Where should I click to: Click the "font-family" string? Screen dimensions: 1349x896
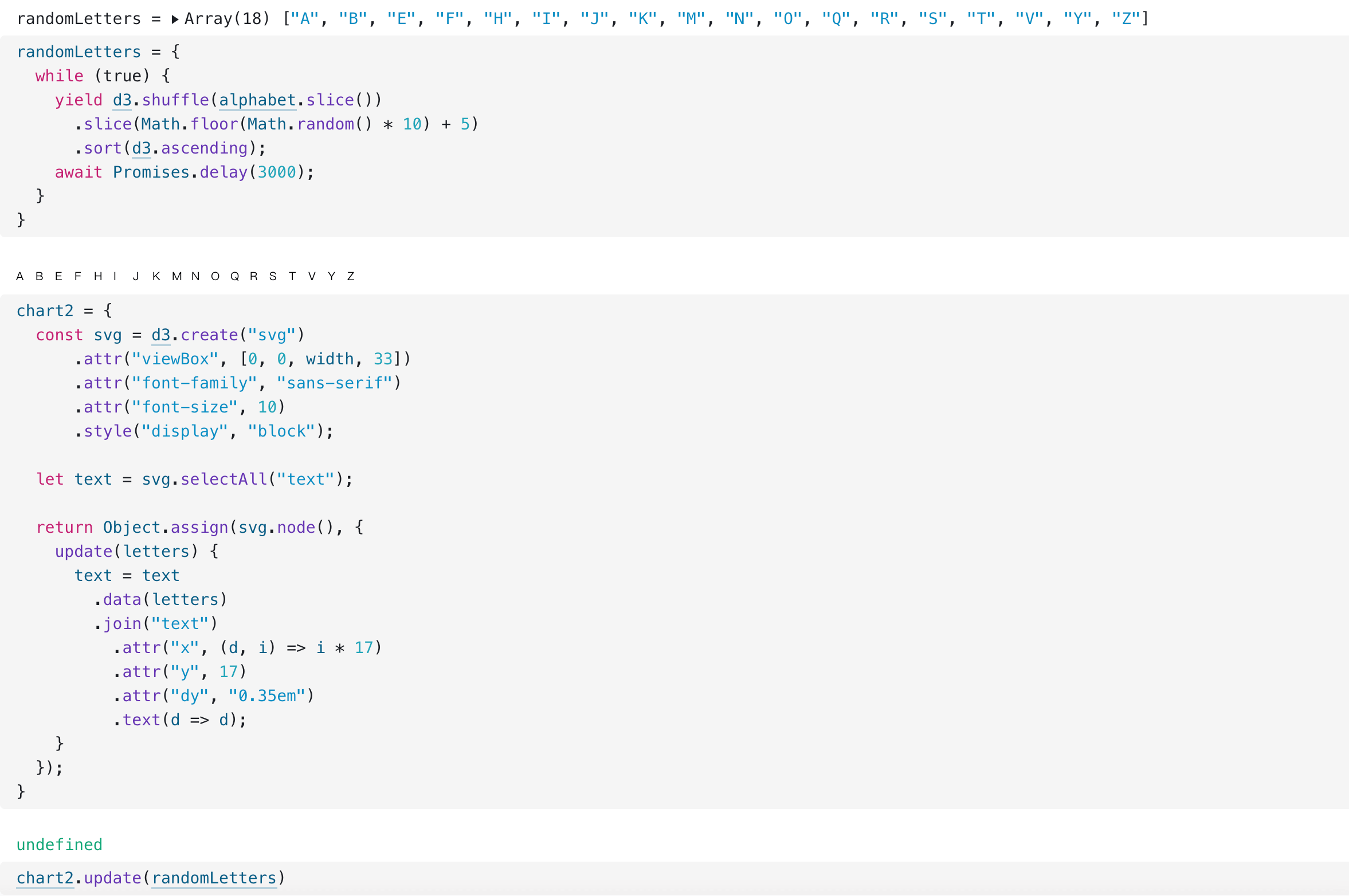click(x=194, y=383)
